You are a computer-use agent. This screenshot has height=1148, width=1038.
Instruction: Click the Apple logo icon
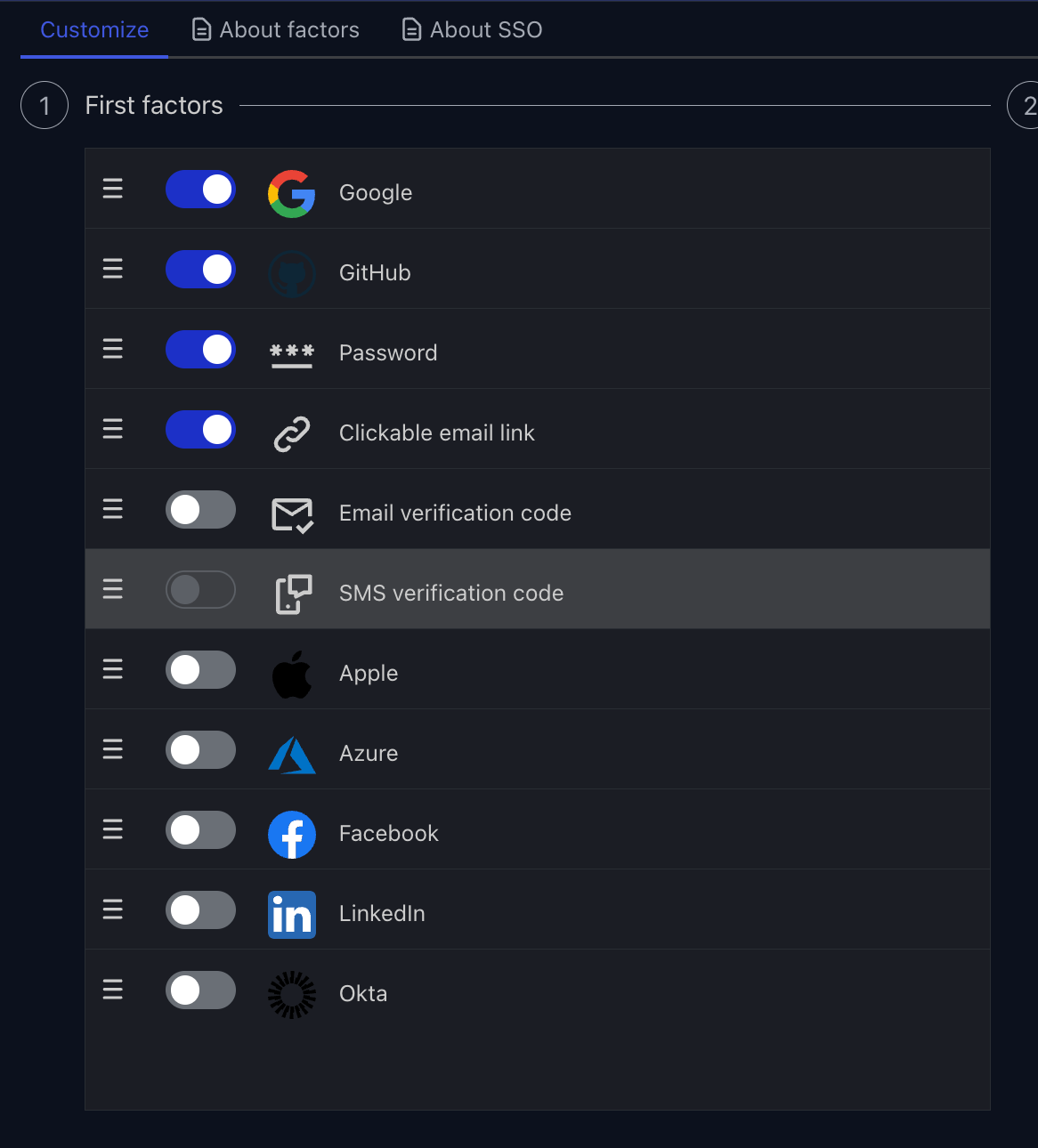tap(291, 674)
